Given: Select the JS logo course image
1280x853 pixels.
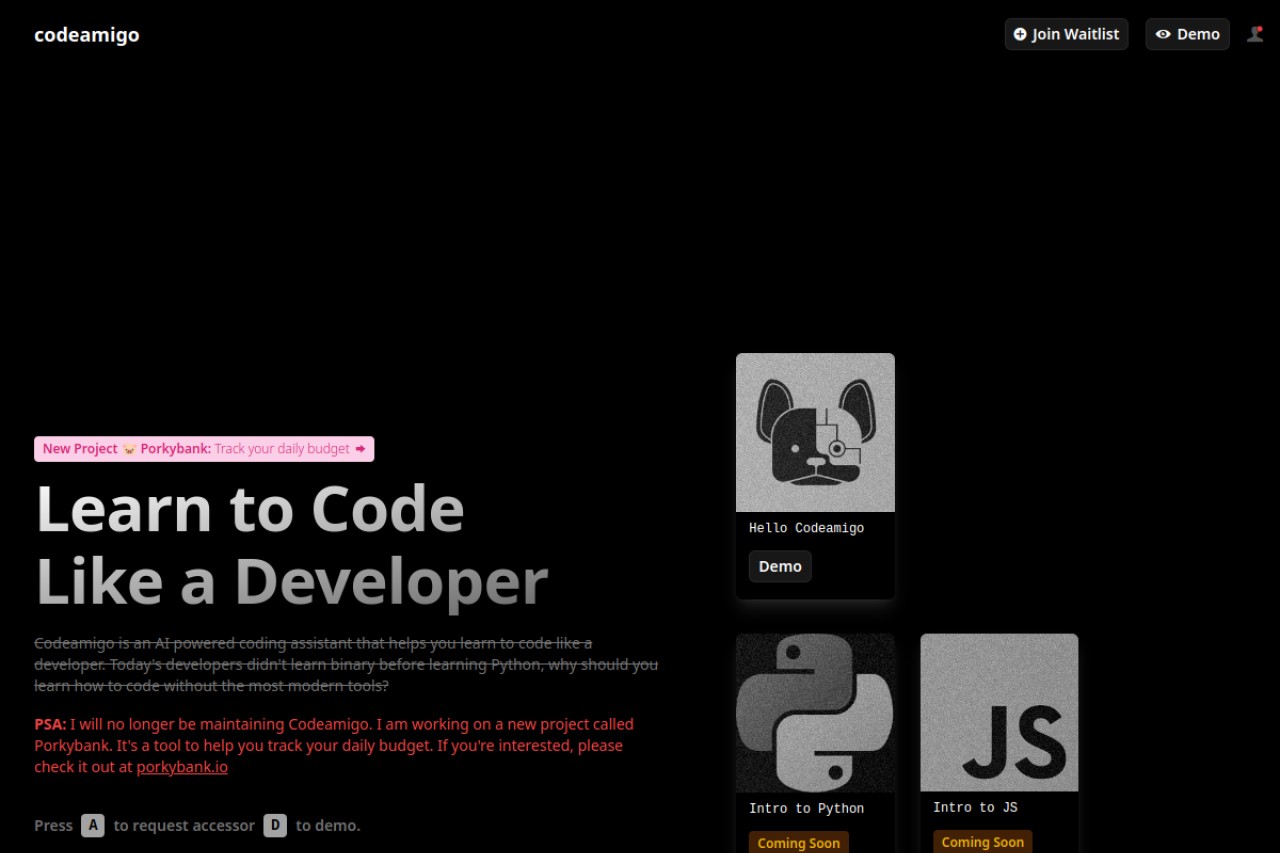Looking at the screenshot, I should [999, 712].
